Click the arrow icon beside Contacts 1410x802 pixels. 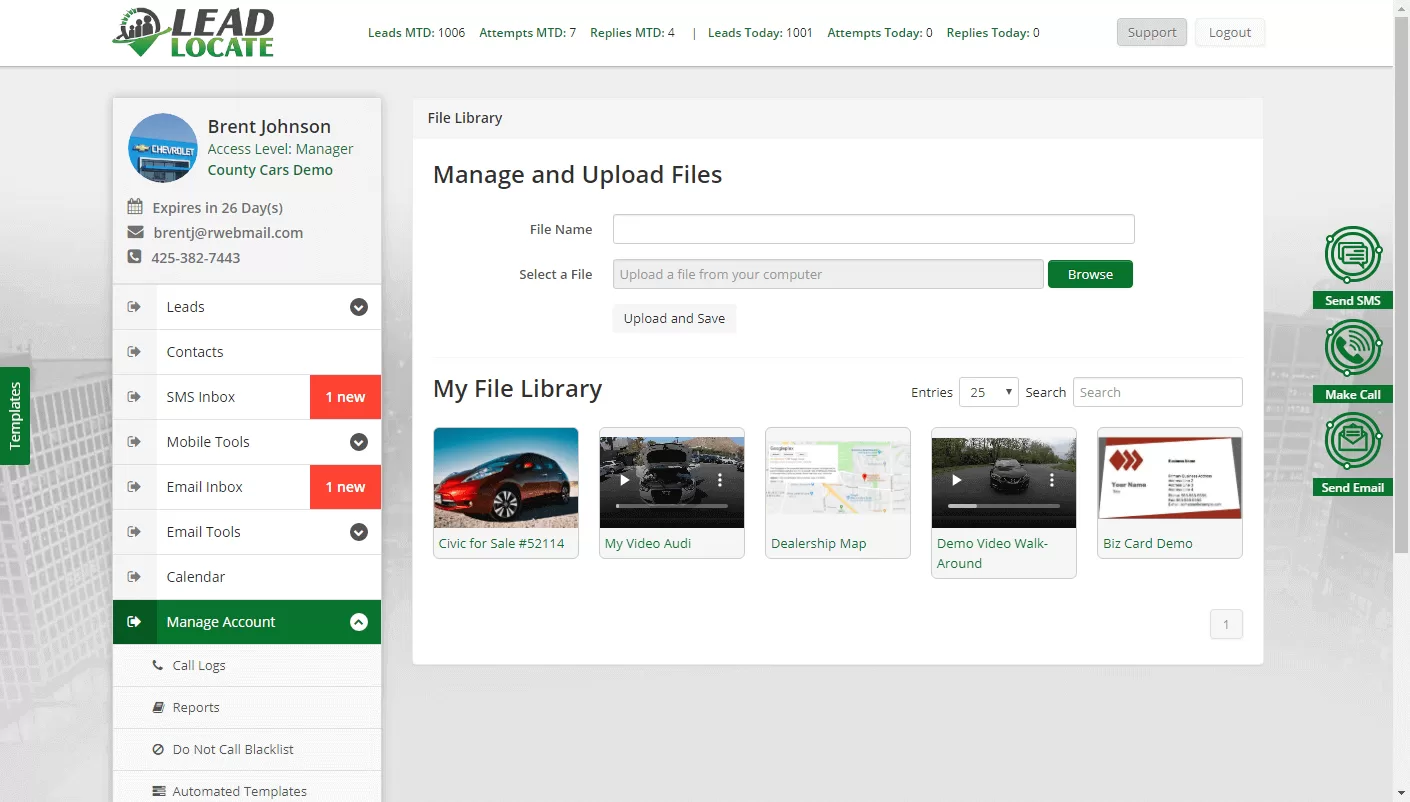134,352
